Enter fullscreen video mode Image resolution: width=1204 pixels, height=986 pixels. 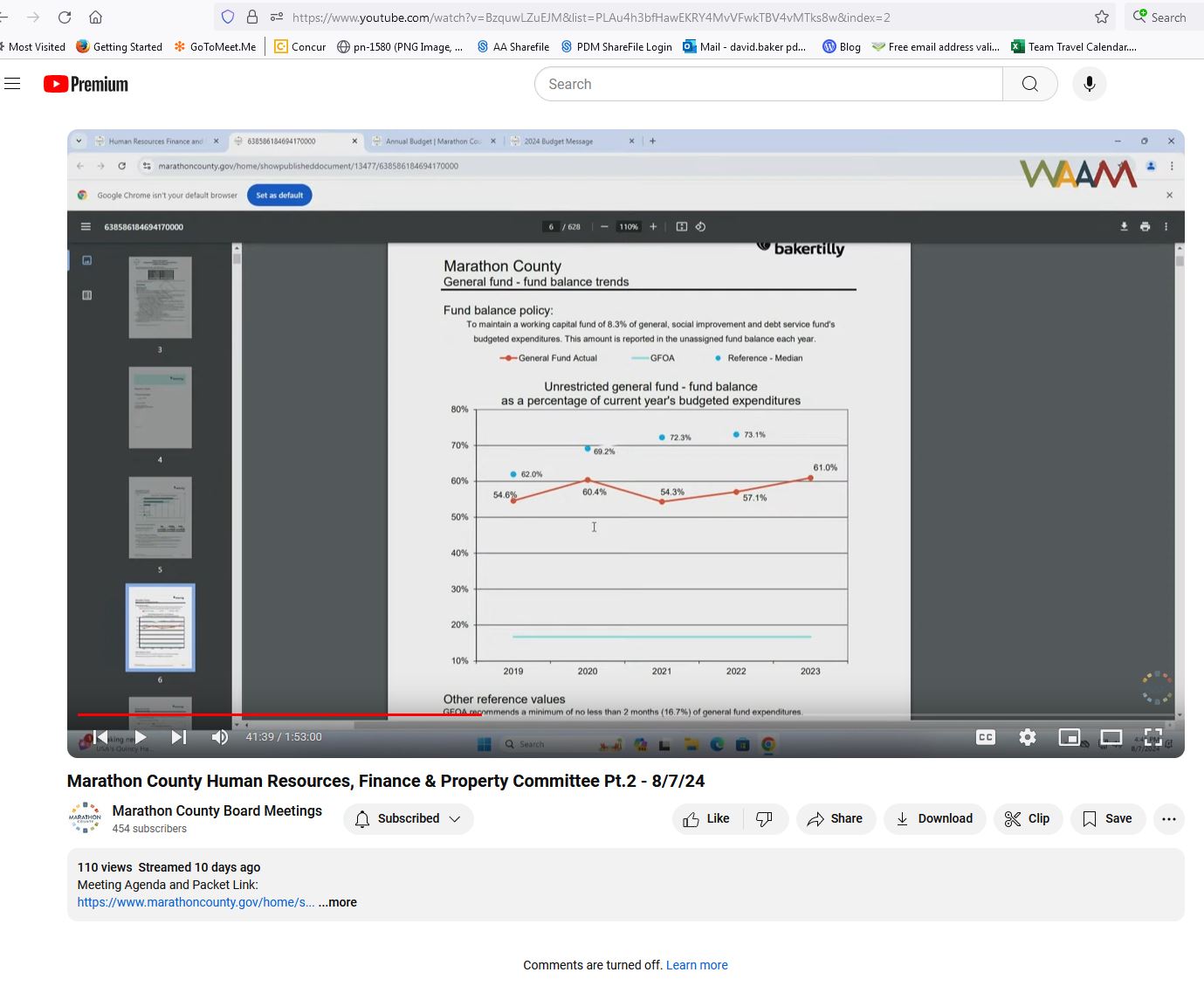click(1152, 737)
